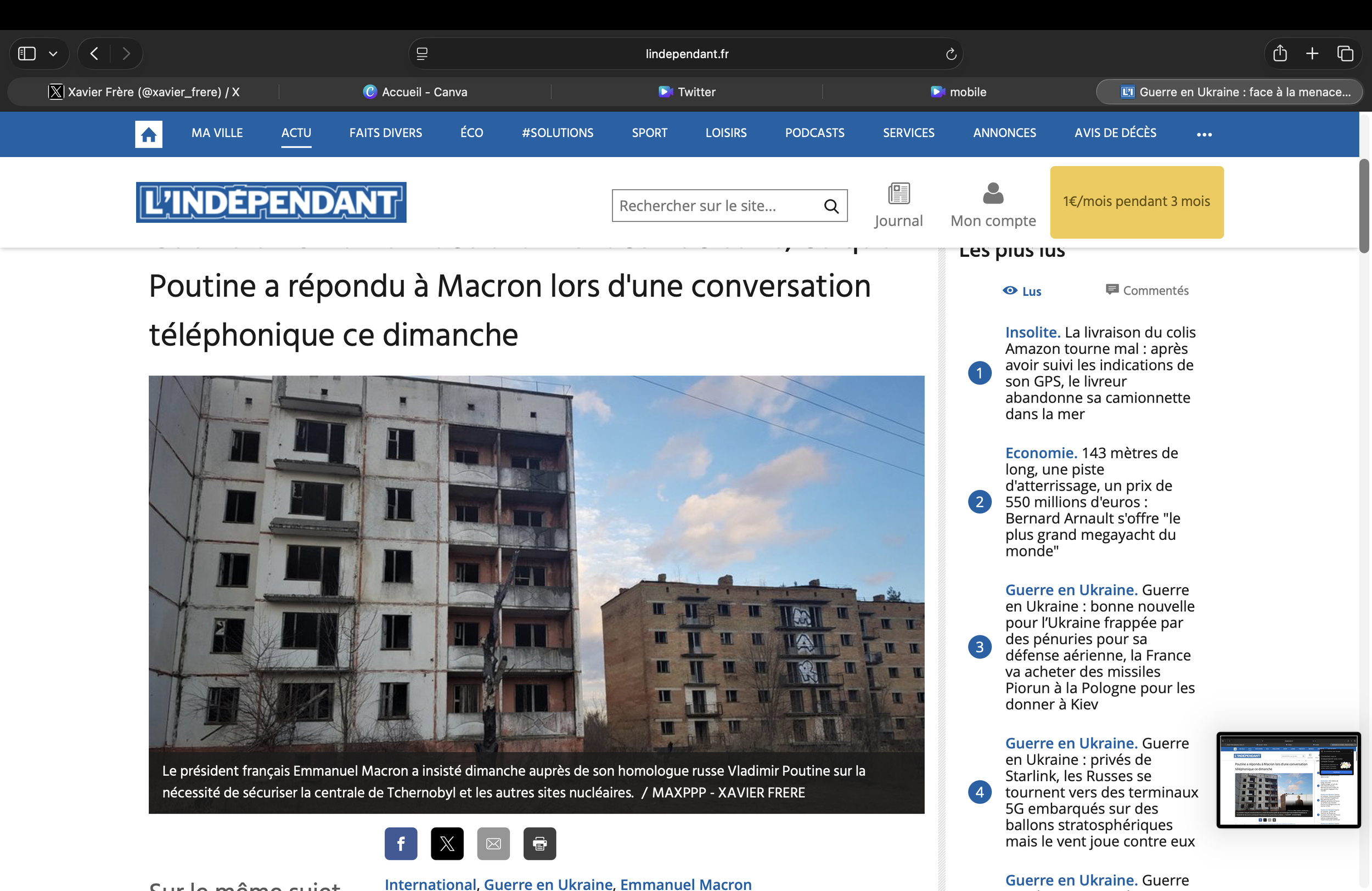1372x891 pixels.
Task: Open the screenshot preview thumbnail
Action: tap(1288, 779)
